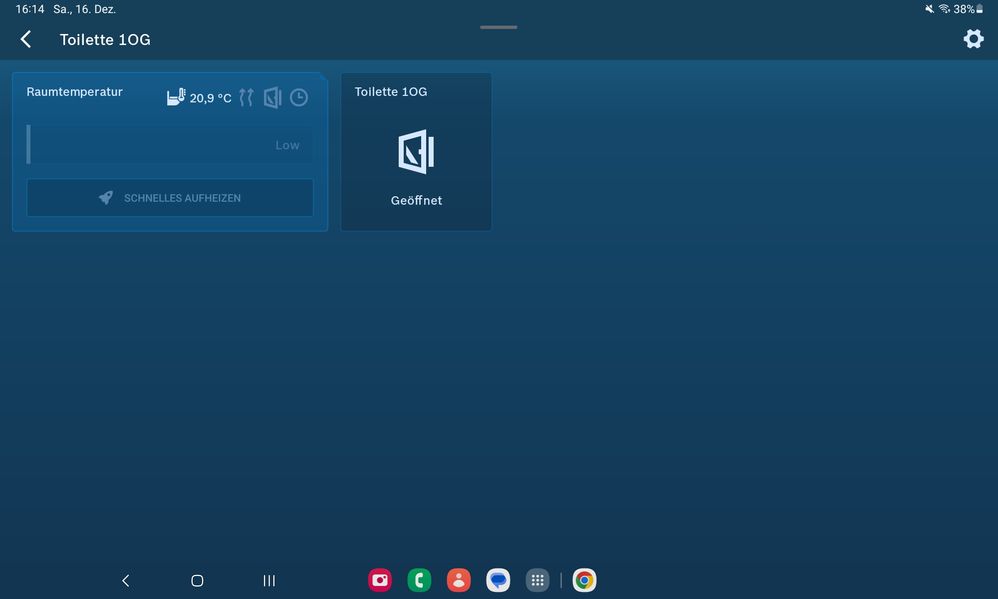The width and height of the screenshot is (998, 599).
Task: Open room settings via gear icon
Action: pos(972,39)
